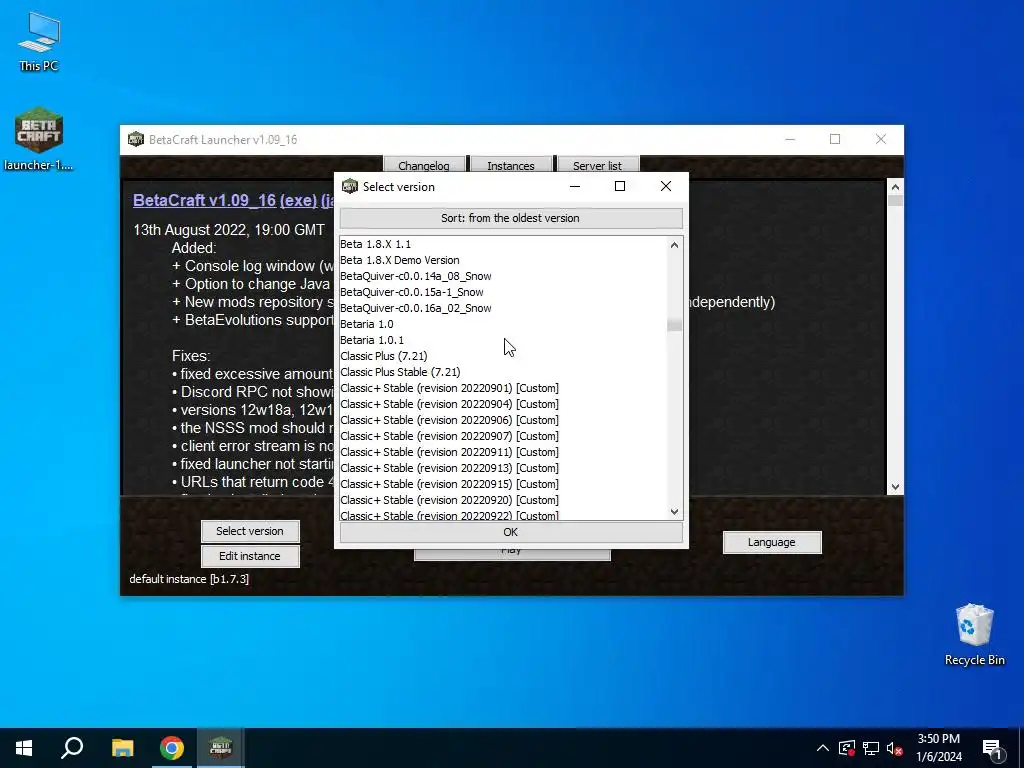Close the Select version dialog

[x=665, y=186]
